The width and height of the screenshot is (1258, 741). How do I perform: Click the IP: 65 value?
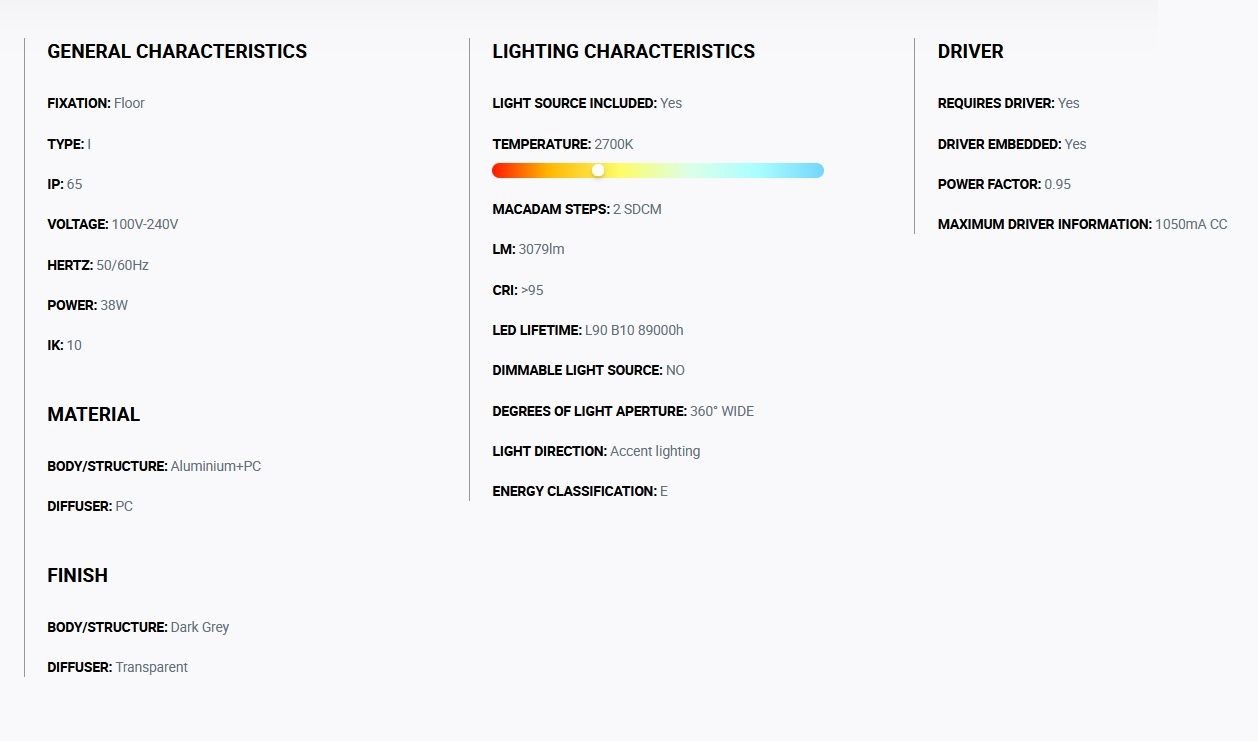click(x=75, y=184)
